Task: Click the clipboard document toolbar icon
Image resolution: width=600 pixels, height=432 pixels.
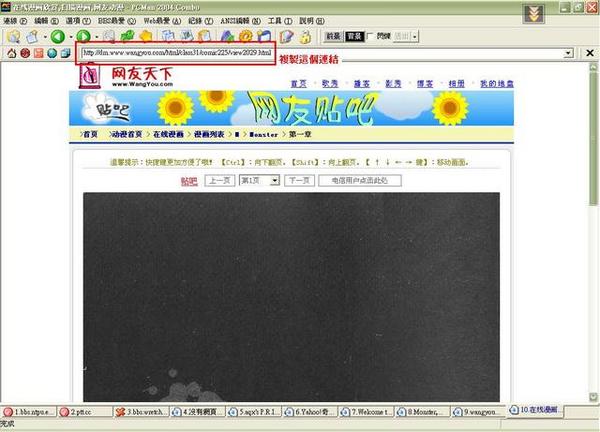Action: click(205, 36)
